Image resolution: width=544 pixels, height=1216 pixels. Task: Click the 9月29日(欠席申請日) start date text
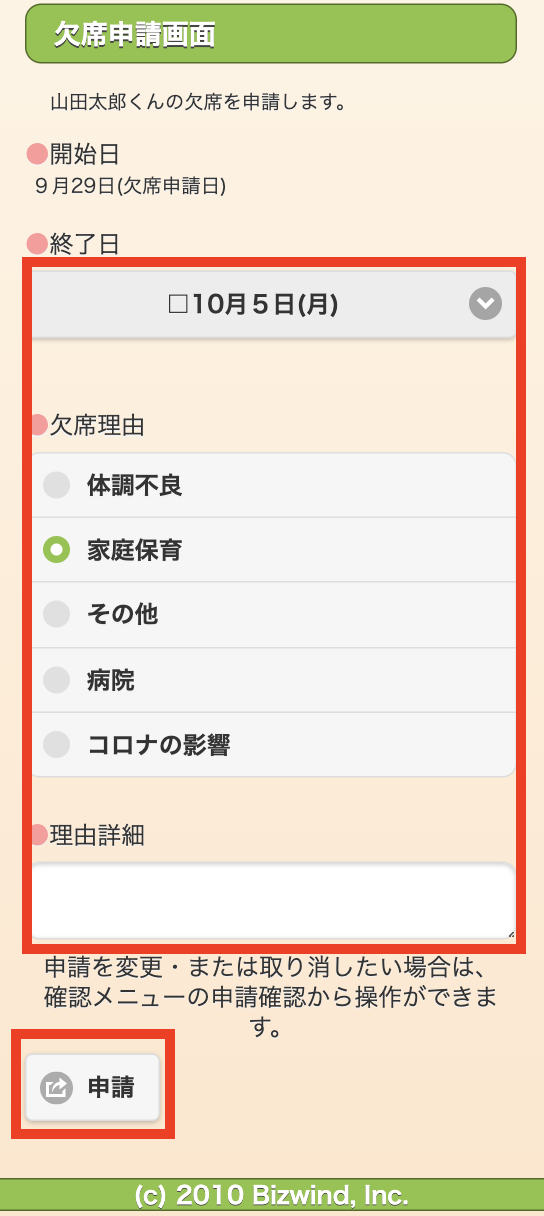(130, 186)
